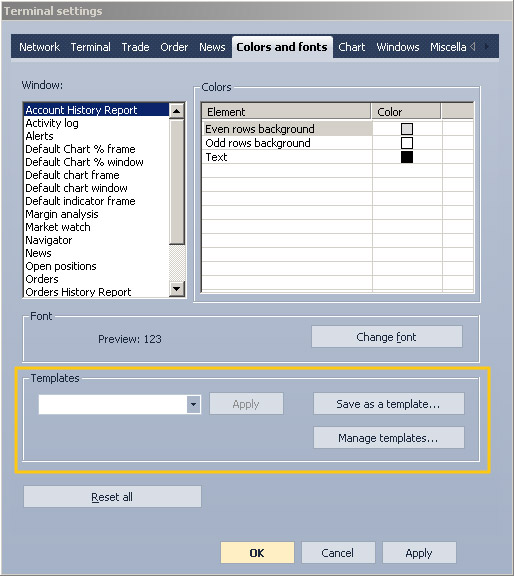Click the Change font button
Viewport: 514px width, 576px height.
click(x=387, y=337)
